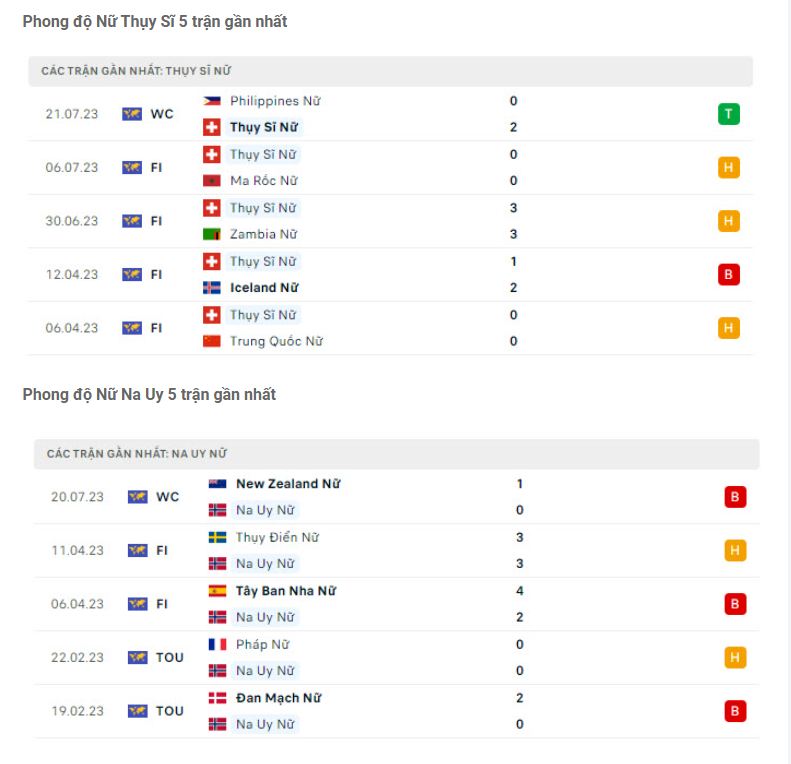Open the Thụy Điển Nữ team link
The height and width of the screenshot is (764, 791).
tap(278, 537)
